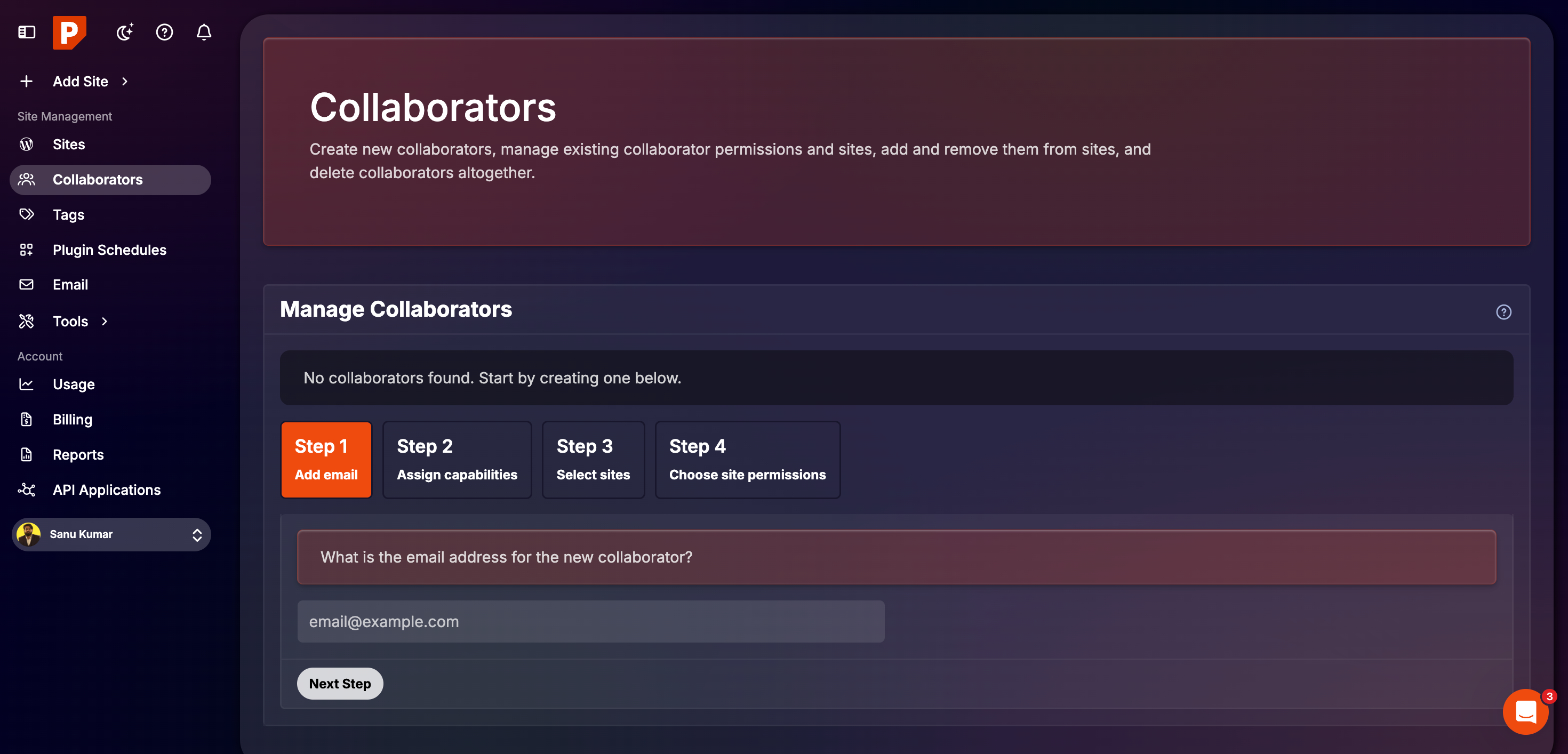
Task: Click the Next Step button
Action: (x=340, y=684)
